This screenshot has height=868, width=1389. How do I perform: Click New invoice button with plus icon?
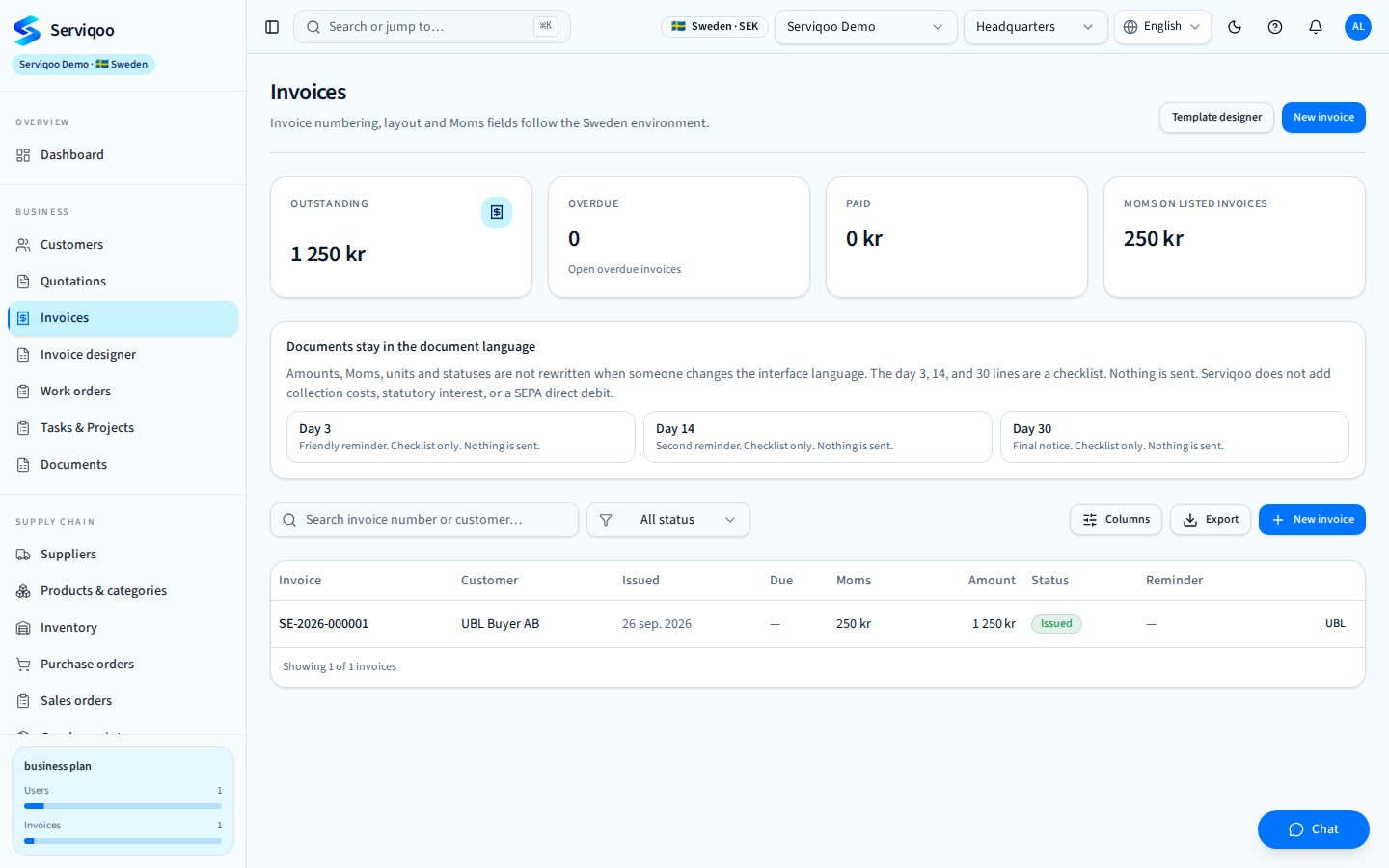pyautogui.click(x=1312, y=520)
